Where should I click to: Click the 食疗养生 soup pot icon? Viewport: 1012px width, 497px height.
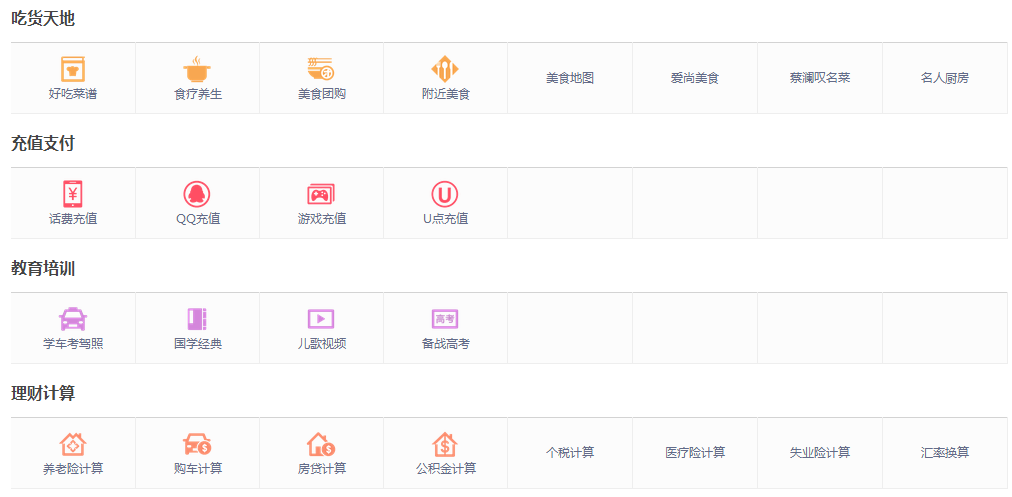(x=197, y=69)
